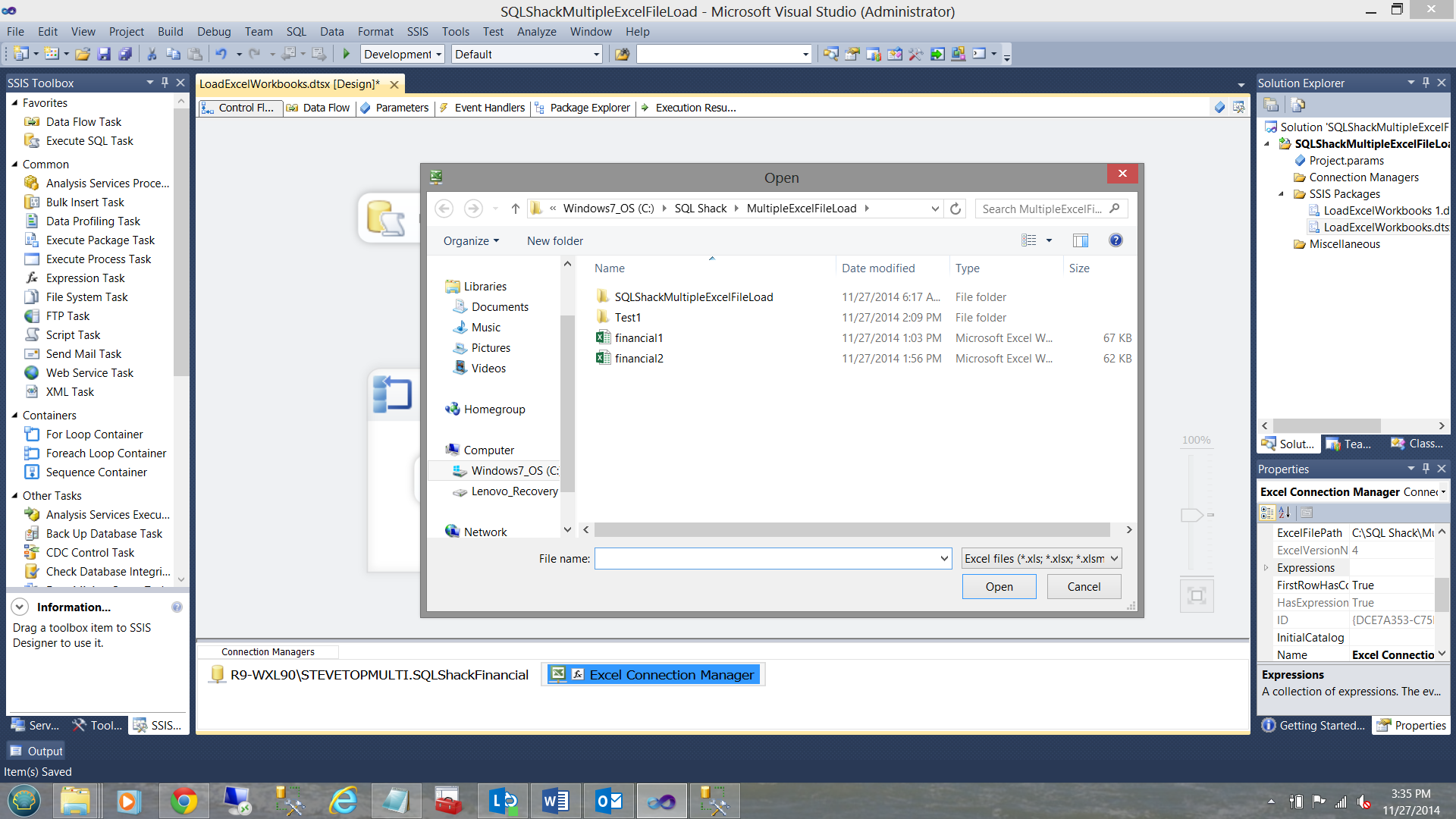The width and height of the screenshot is (1456, 819).
Task: Click Alphabetical sort icon in Properties panel
Action: point(1285,513)
